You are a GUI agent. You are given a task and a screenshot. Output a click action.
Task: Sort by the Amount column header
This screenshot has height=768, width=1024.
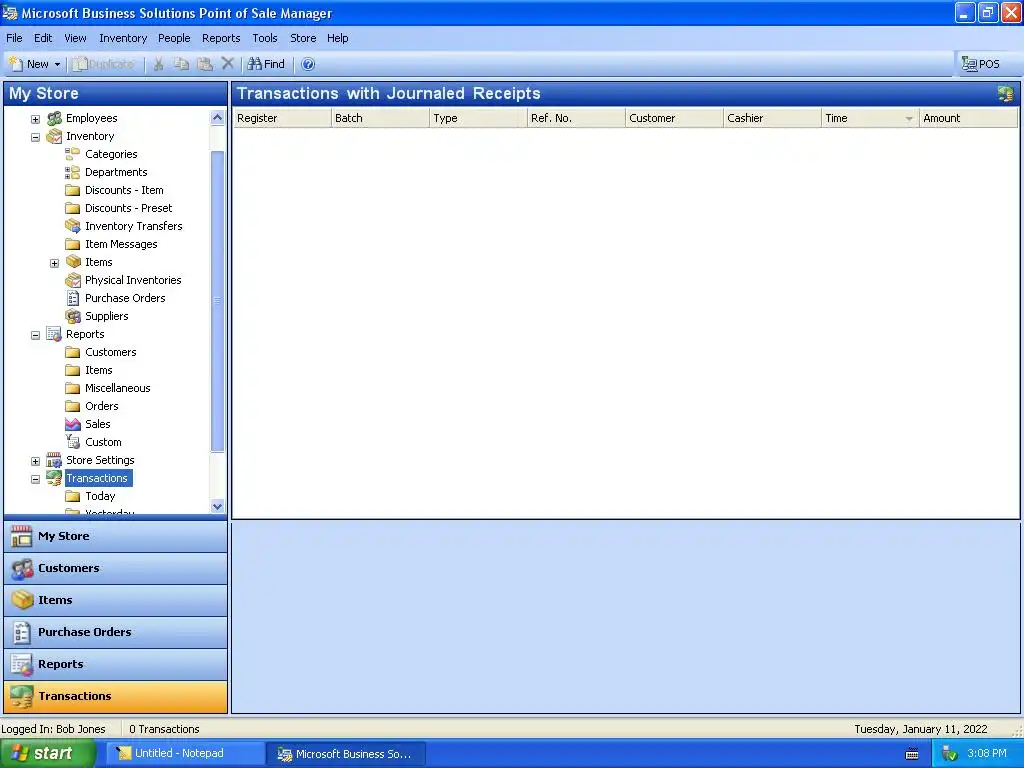(968, 118)
